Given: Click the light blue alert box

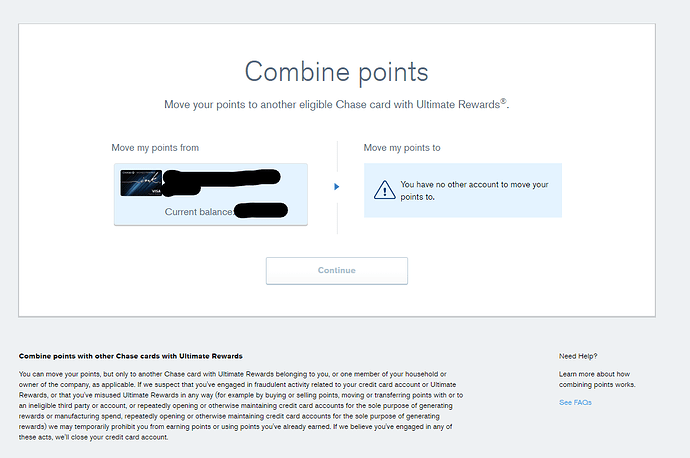Looking at the screenshot, I should pos(462,191).
